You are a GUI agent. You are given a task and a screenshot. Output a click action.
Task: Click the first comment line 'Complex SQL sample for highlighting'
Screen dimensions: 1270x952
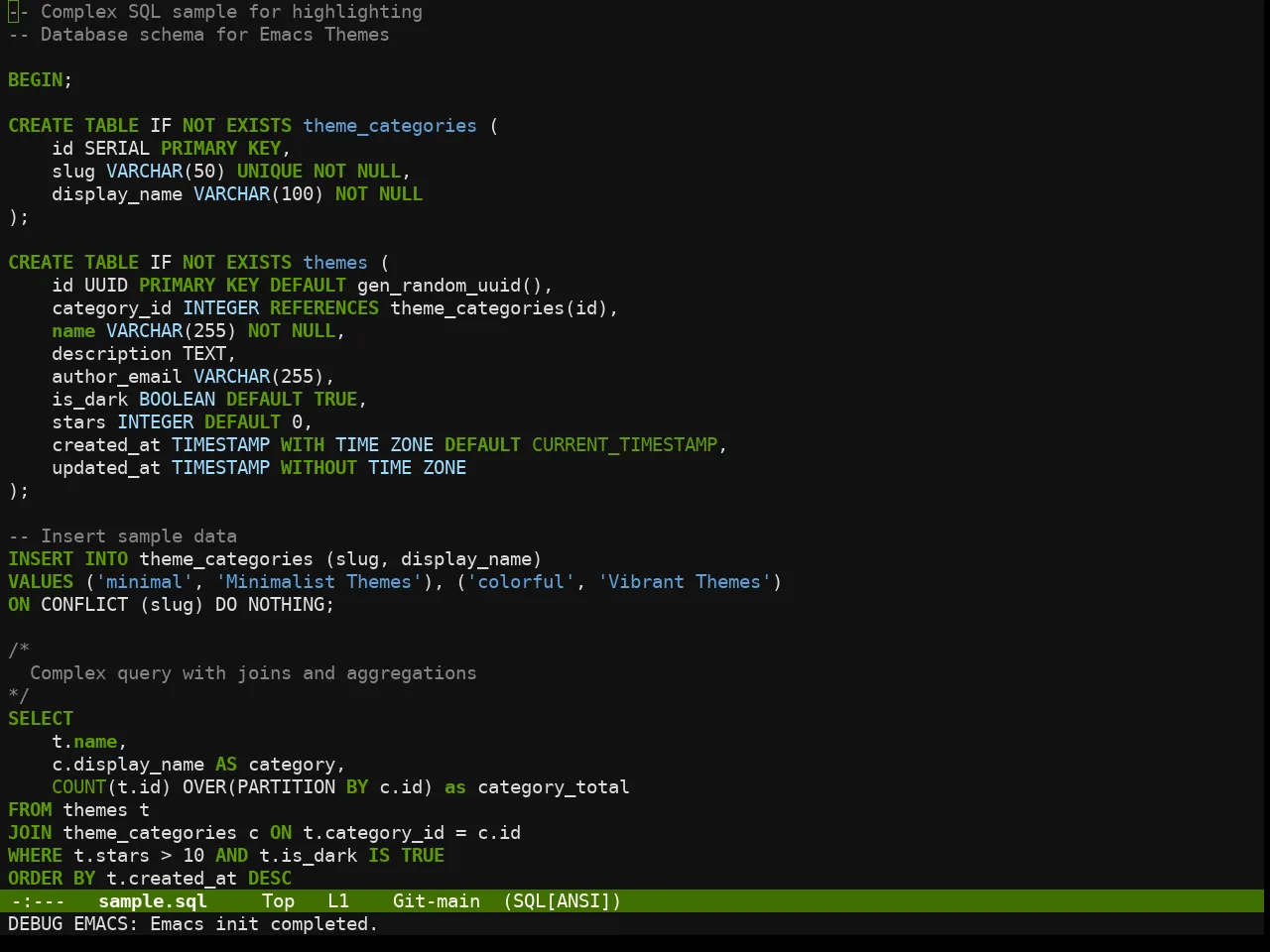tap(231, 12)
